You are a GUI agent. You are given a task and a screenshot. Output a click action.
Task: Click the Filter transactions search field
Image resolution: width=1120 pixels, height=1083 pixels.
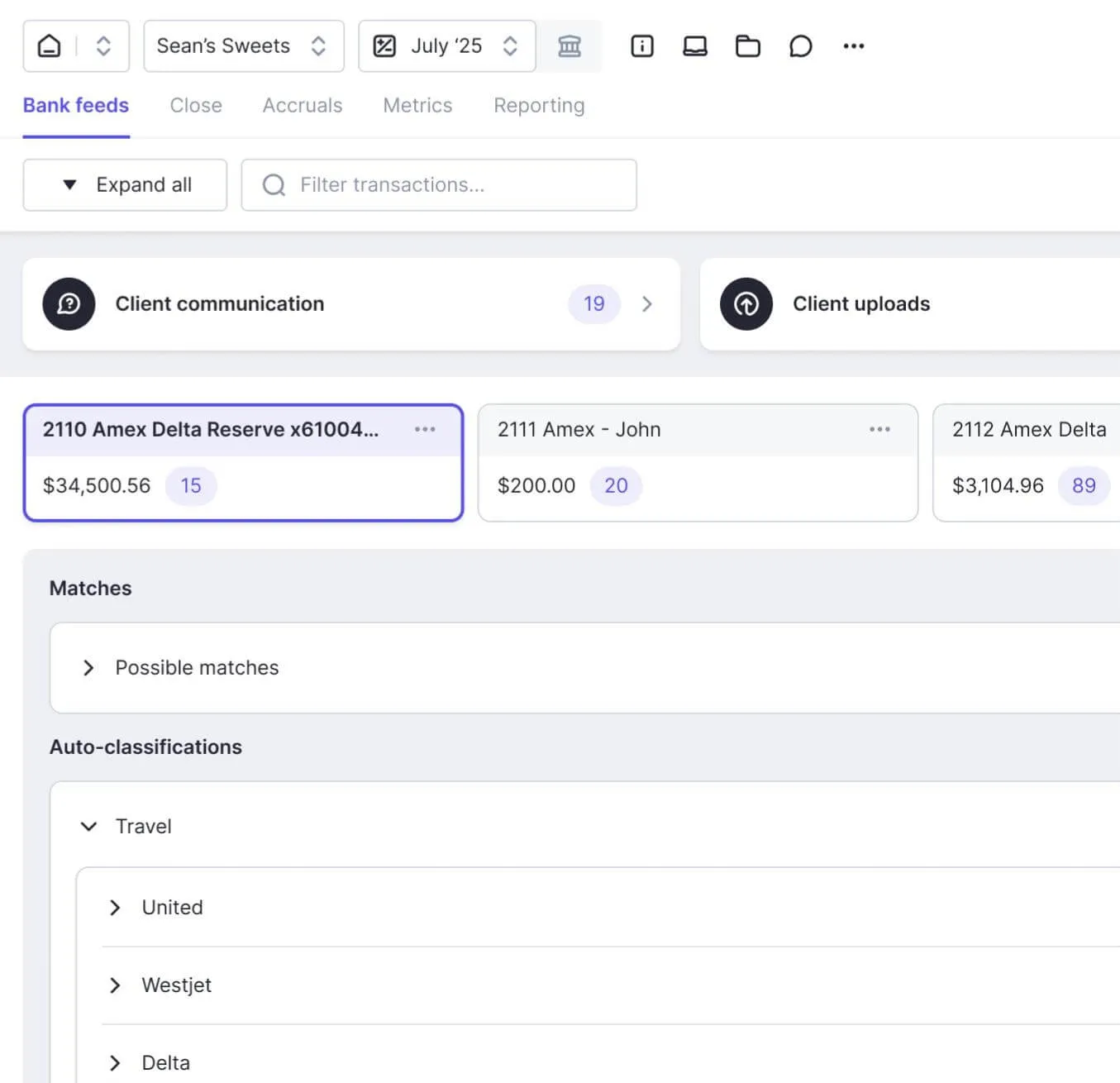439,184
